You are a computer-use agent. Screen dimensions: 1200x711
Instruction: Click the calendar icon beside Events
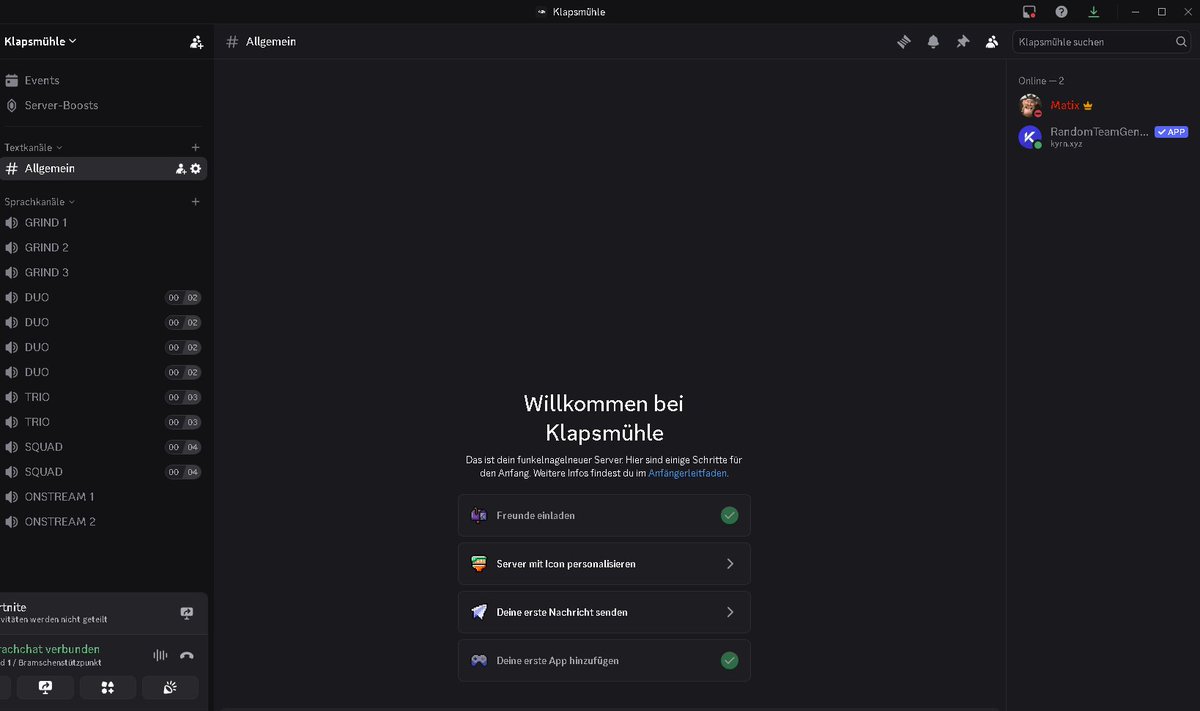(x=12, y=80)
